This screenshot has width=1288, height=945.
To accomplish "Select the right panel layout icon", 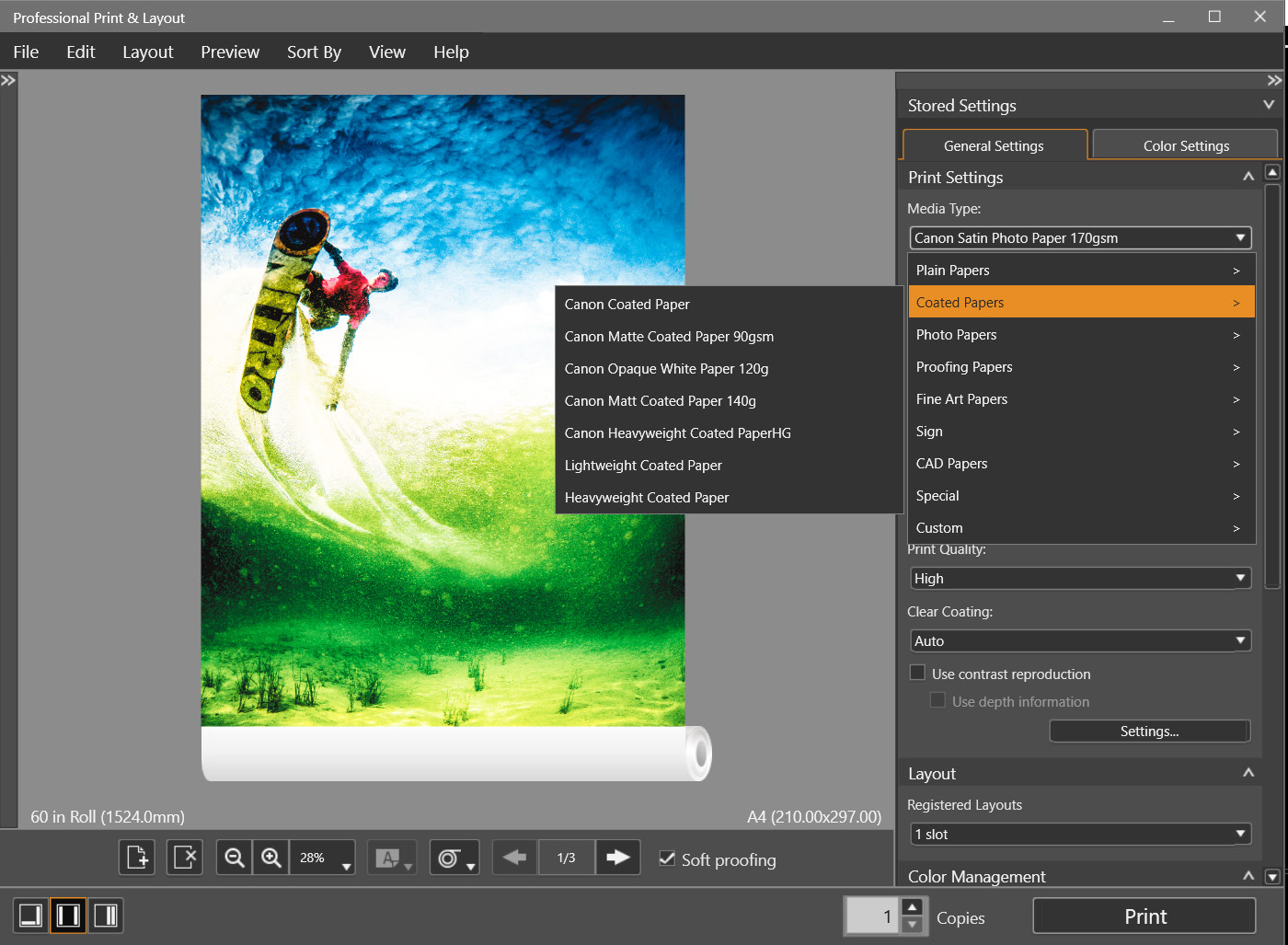I will coord(107,916).
